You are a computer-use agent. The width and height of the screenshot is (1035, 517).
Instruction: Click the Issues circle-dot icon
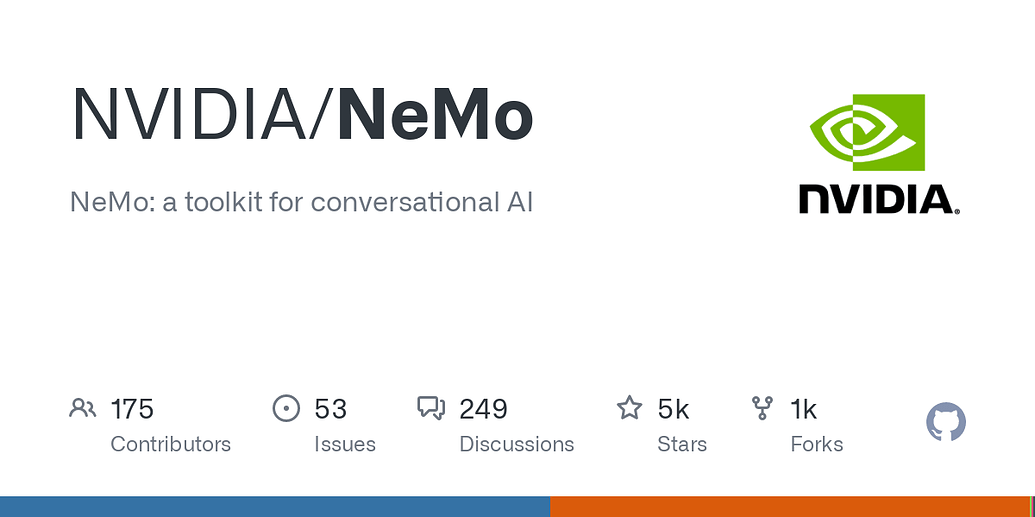(x=286, y=408)
